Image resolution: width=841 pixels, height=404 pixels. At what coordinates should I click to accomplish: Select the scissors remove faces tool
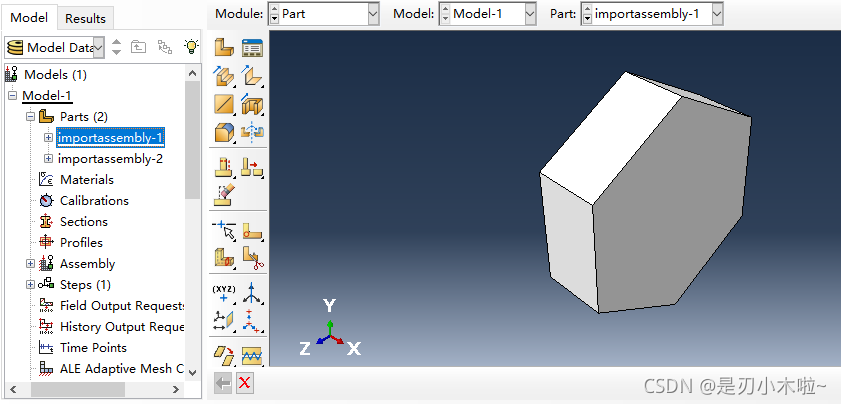[252, 258]
